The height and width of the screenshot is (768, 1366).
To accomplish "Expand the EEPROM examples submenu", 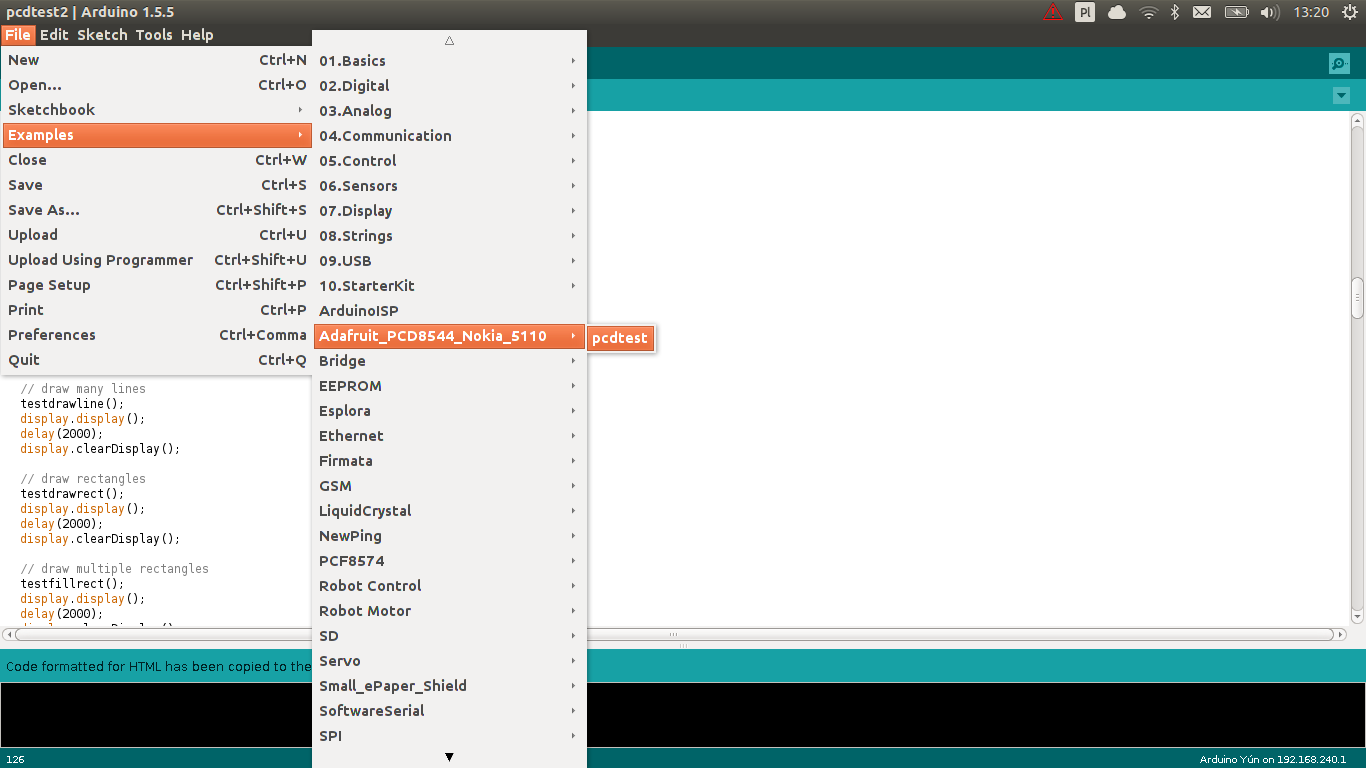I will [x=449, y=386].
